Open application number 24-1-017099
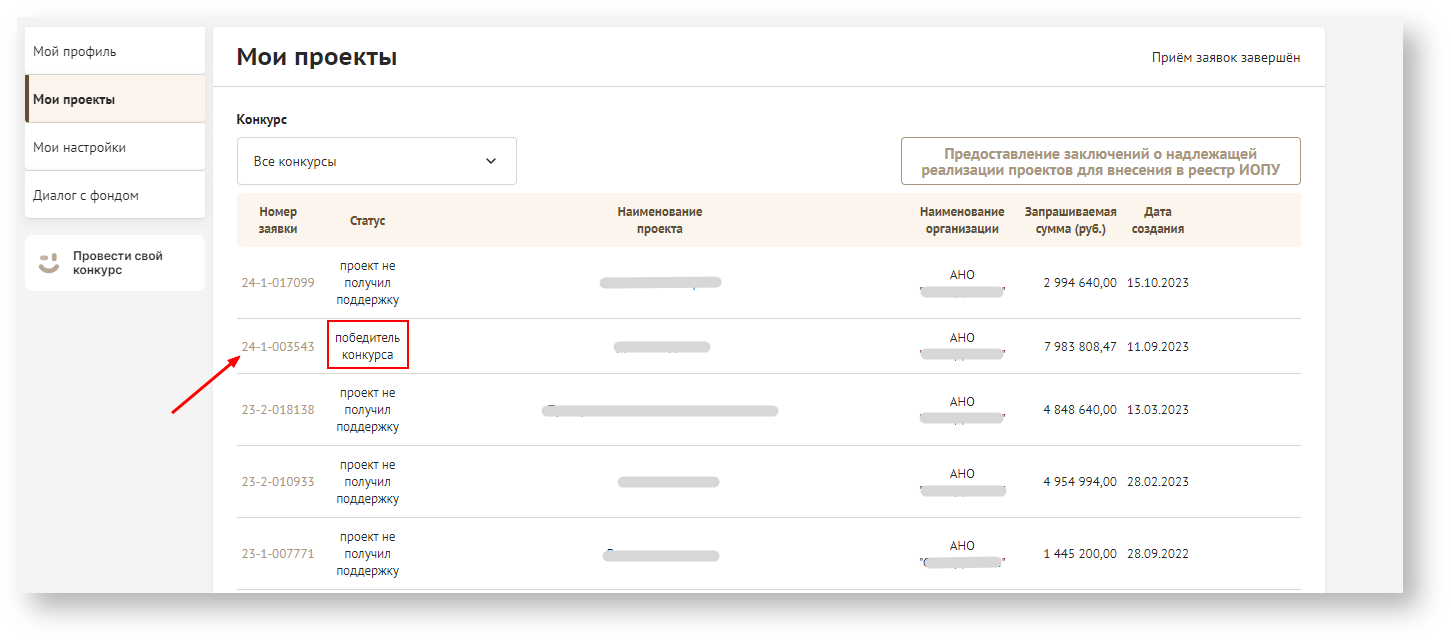Image resolution: width=1451 pixels, height=641 pixels. (278, 283)
